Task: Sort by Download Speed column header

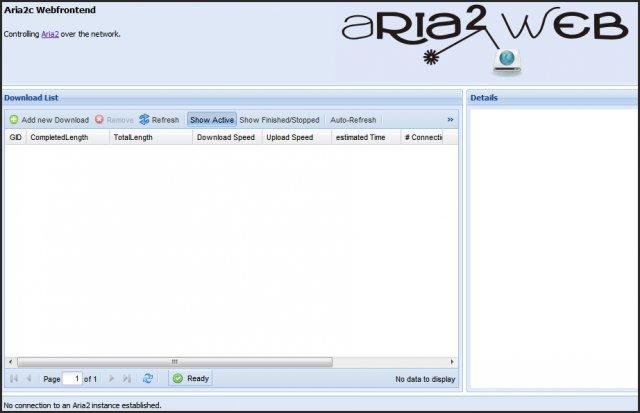Action: tap(227, 138)
